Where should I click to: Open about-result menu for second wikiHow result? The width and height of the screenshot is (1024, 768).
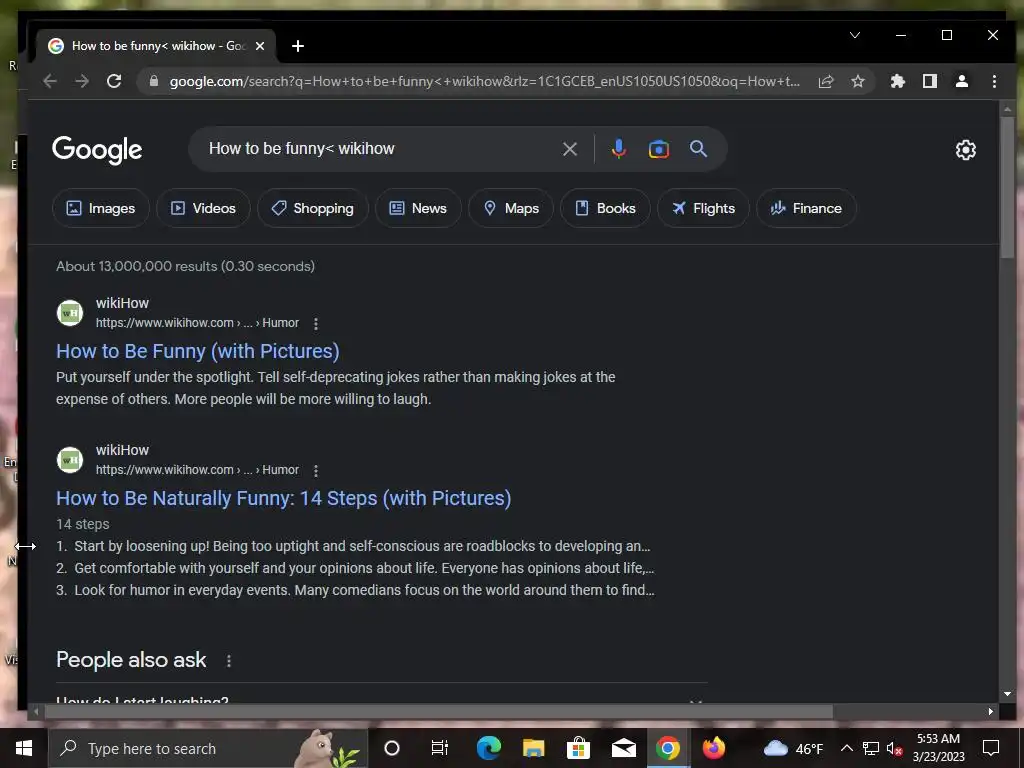tap(316, 470)
